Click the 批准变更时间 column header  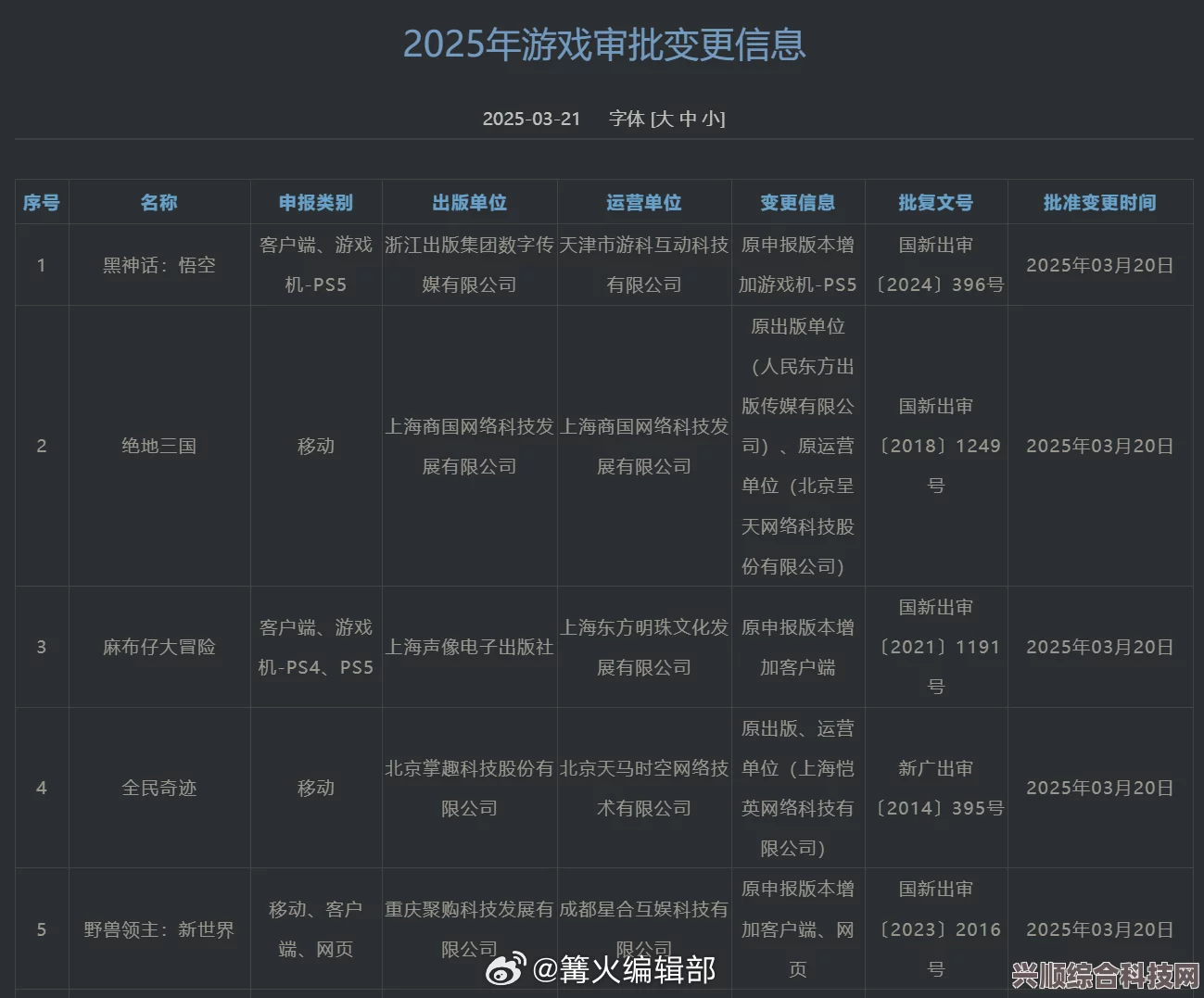1100,202
